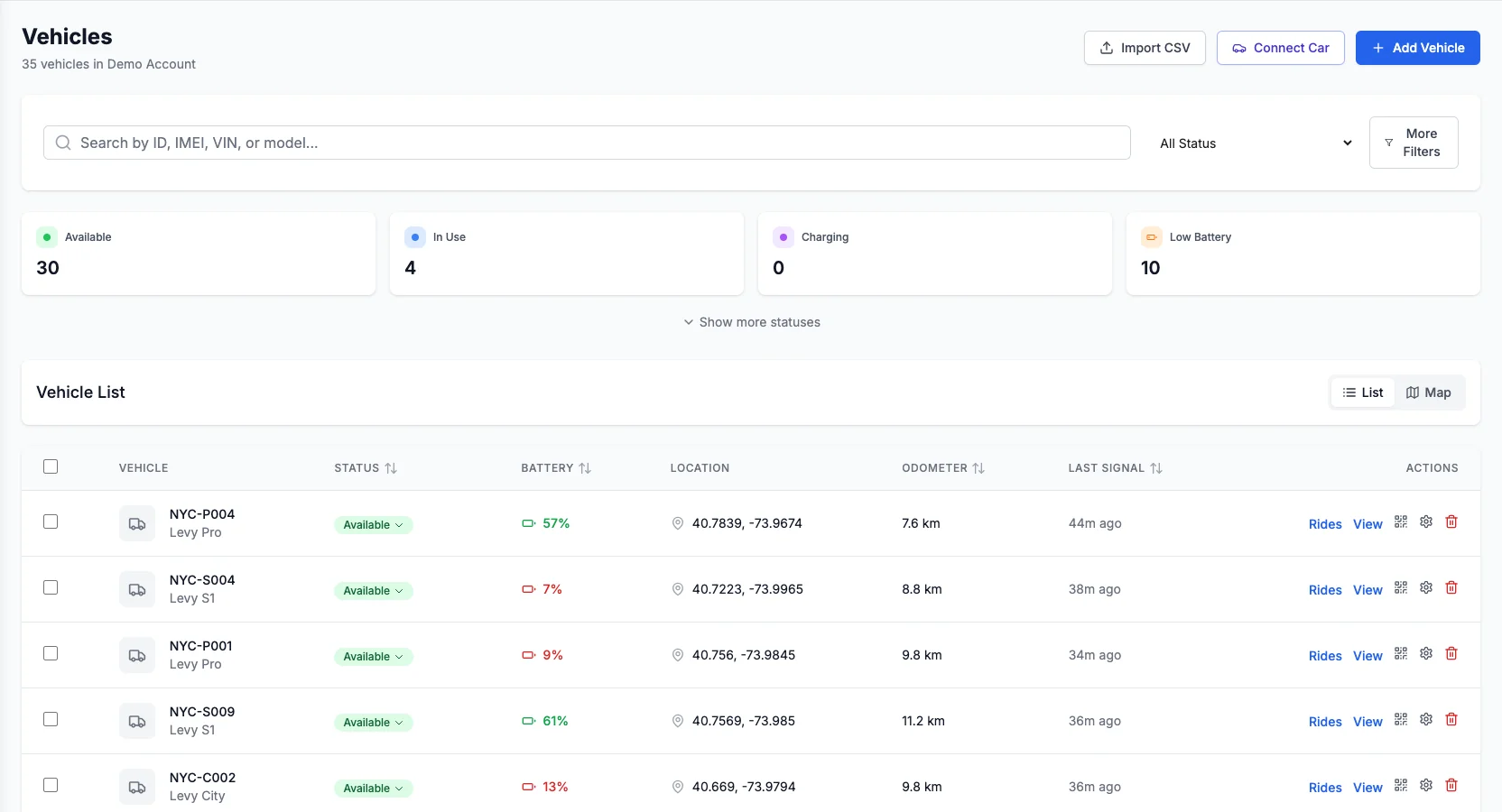Open Available status dropdown for NYC-P001

(x=374, y=656)
